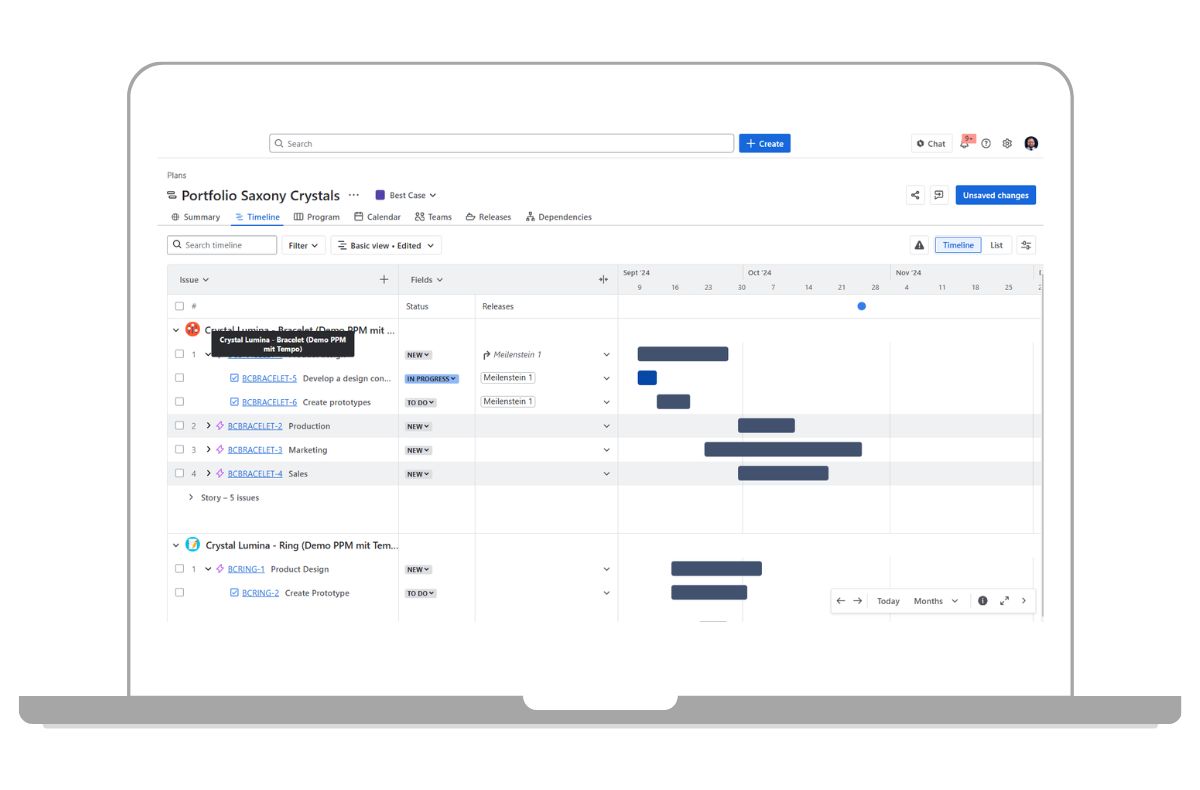The width and height of the screenshot is (1200, 790).
Task: Open the Summary tab
Action: coord(195,217)
